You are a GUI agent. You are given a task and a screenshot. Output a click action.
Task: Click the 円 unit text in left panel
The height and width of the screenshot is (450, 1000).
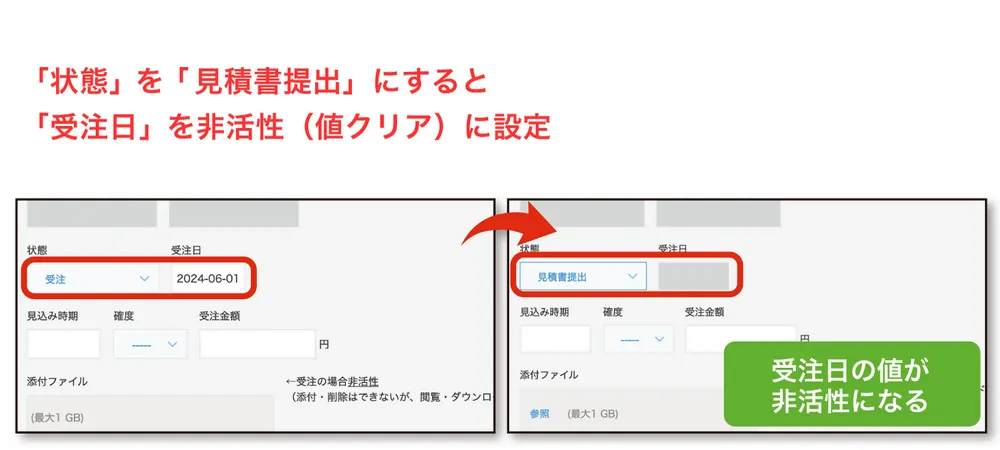[x=324, y=345]
